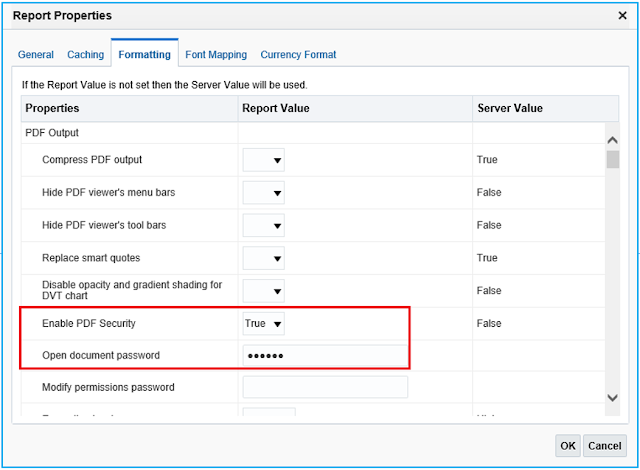
Task: Click the Cancel button
Action: (604, 446)
